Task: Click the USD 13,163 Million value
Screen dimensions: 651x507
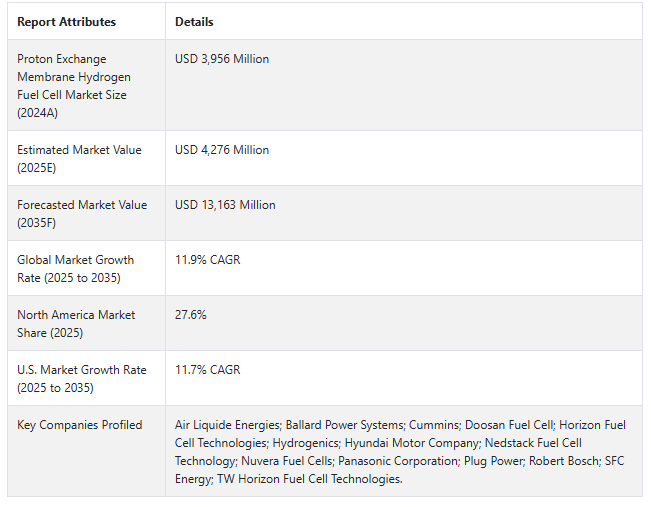Action: pos(225,205)
